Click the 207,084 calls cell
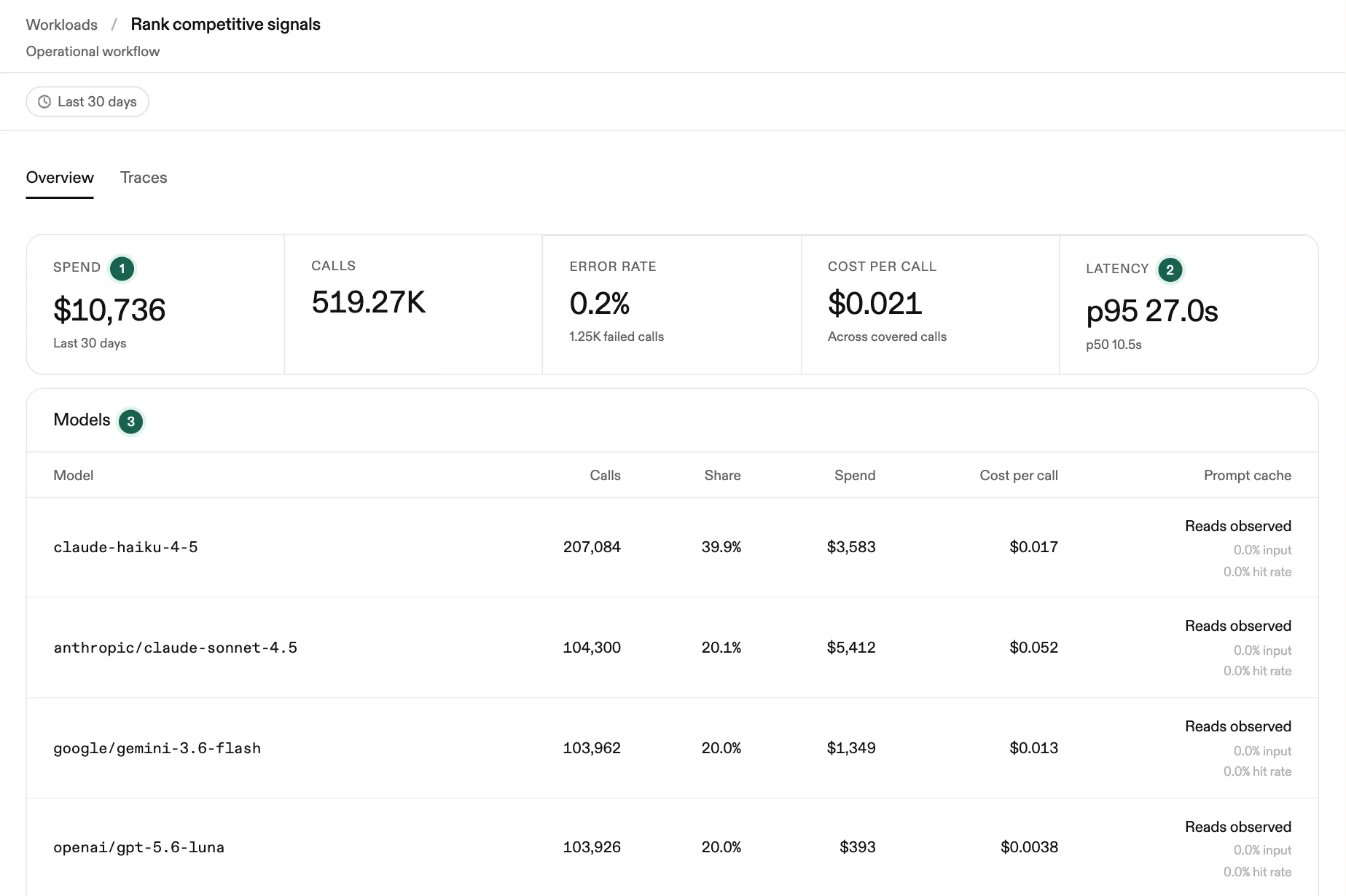 [x=592, y=547]
